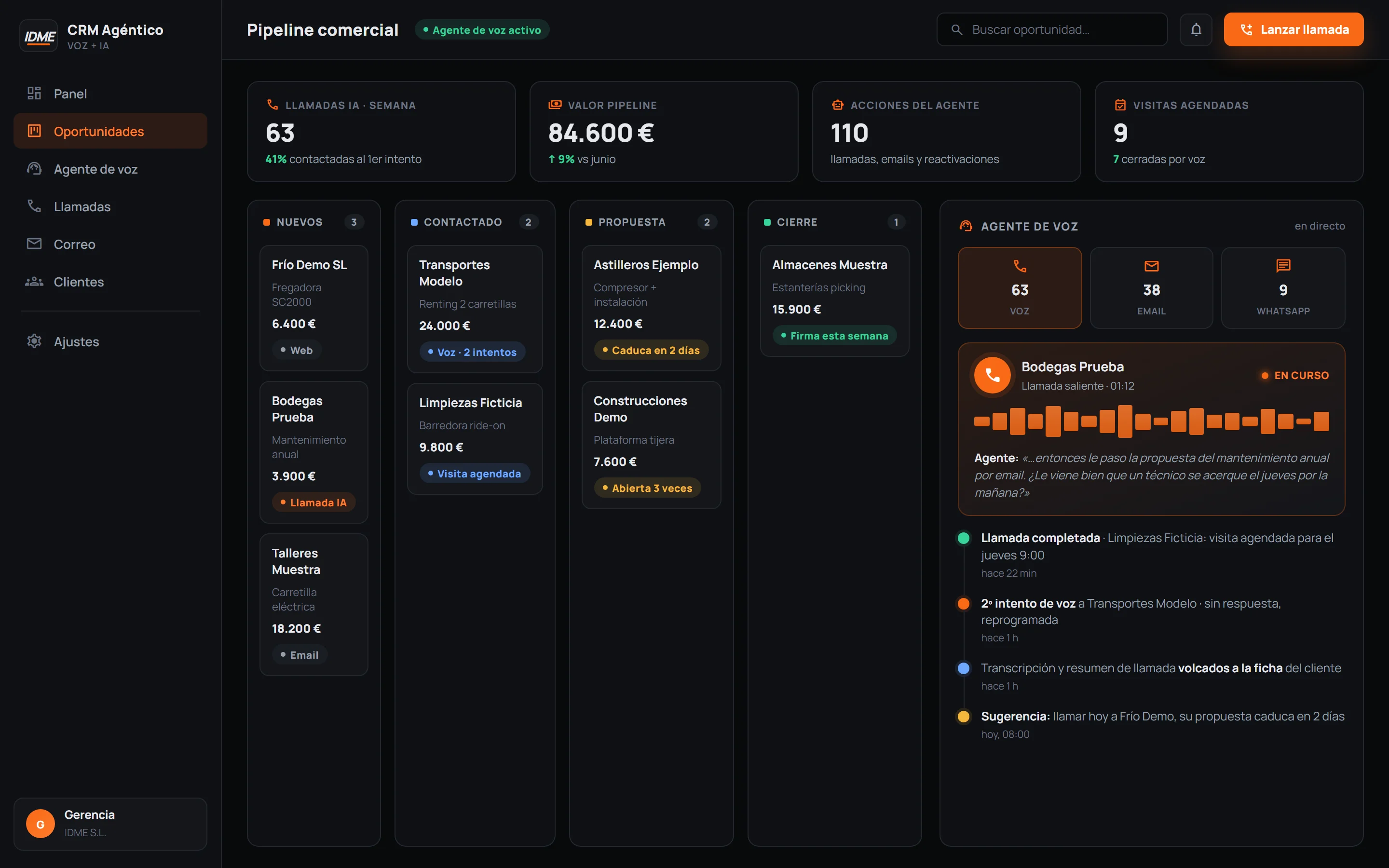
Task: Click the Web source tag
Action: [297, 350]
